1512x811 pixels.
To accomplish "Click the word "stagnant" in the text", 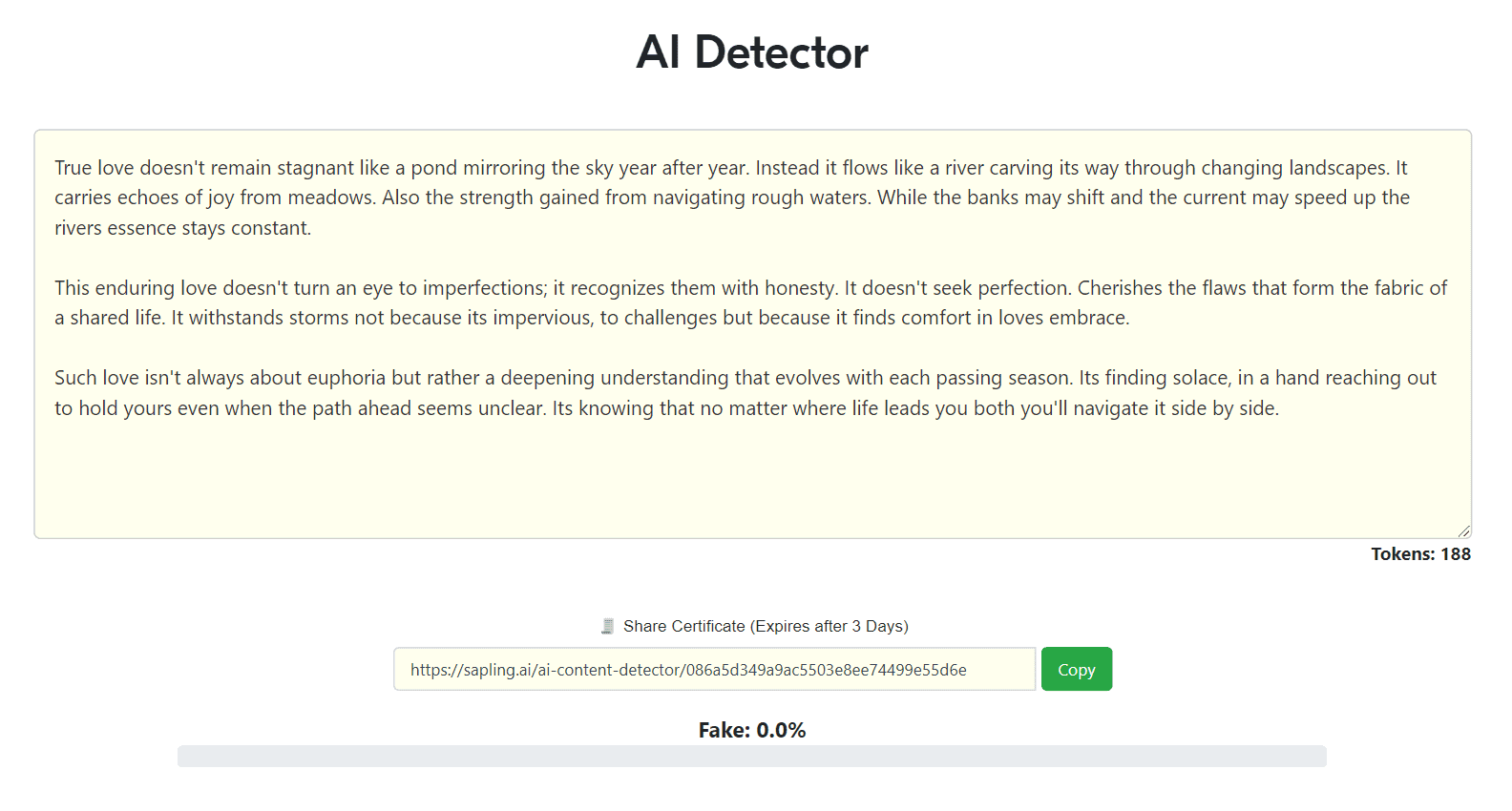I will [315, 168].
